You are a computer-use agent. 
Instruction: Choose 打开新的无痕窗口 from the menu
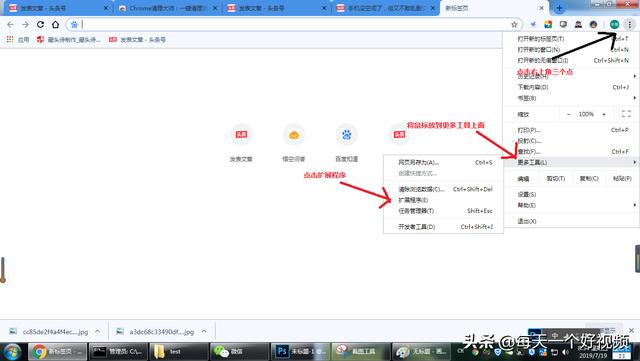coord(572,60)
